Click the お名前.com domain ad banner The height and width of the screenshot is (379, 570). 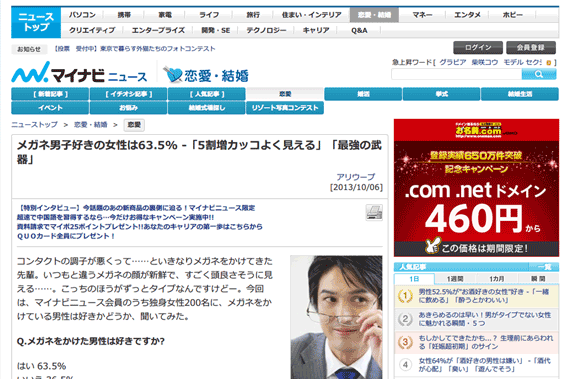click(476, 188)
